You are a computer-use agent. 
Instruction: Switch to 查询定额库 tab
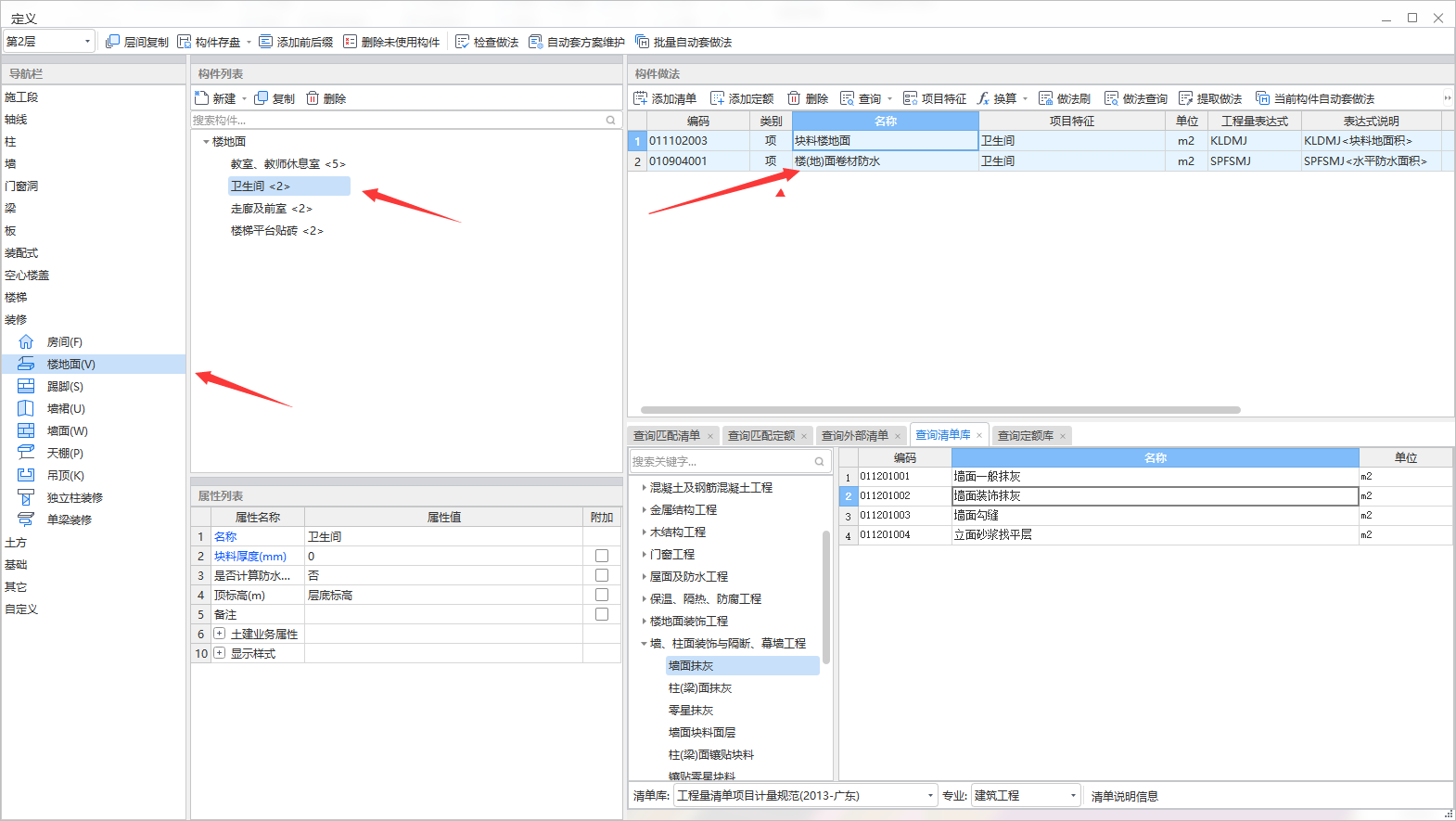[x=1026, y=436]
